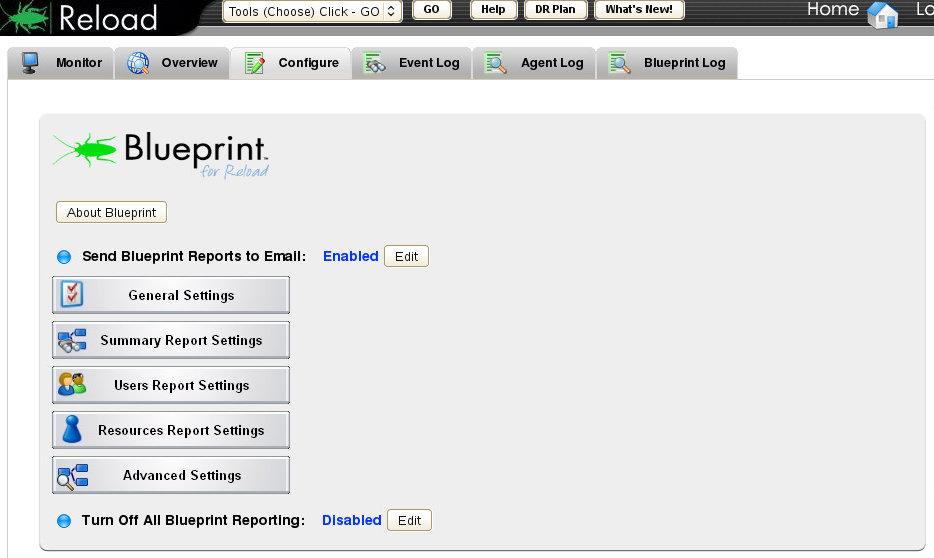Open Summary Report Settings
The width and height of the screenshot is (934, 558).
[x=171, y=340]
